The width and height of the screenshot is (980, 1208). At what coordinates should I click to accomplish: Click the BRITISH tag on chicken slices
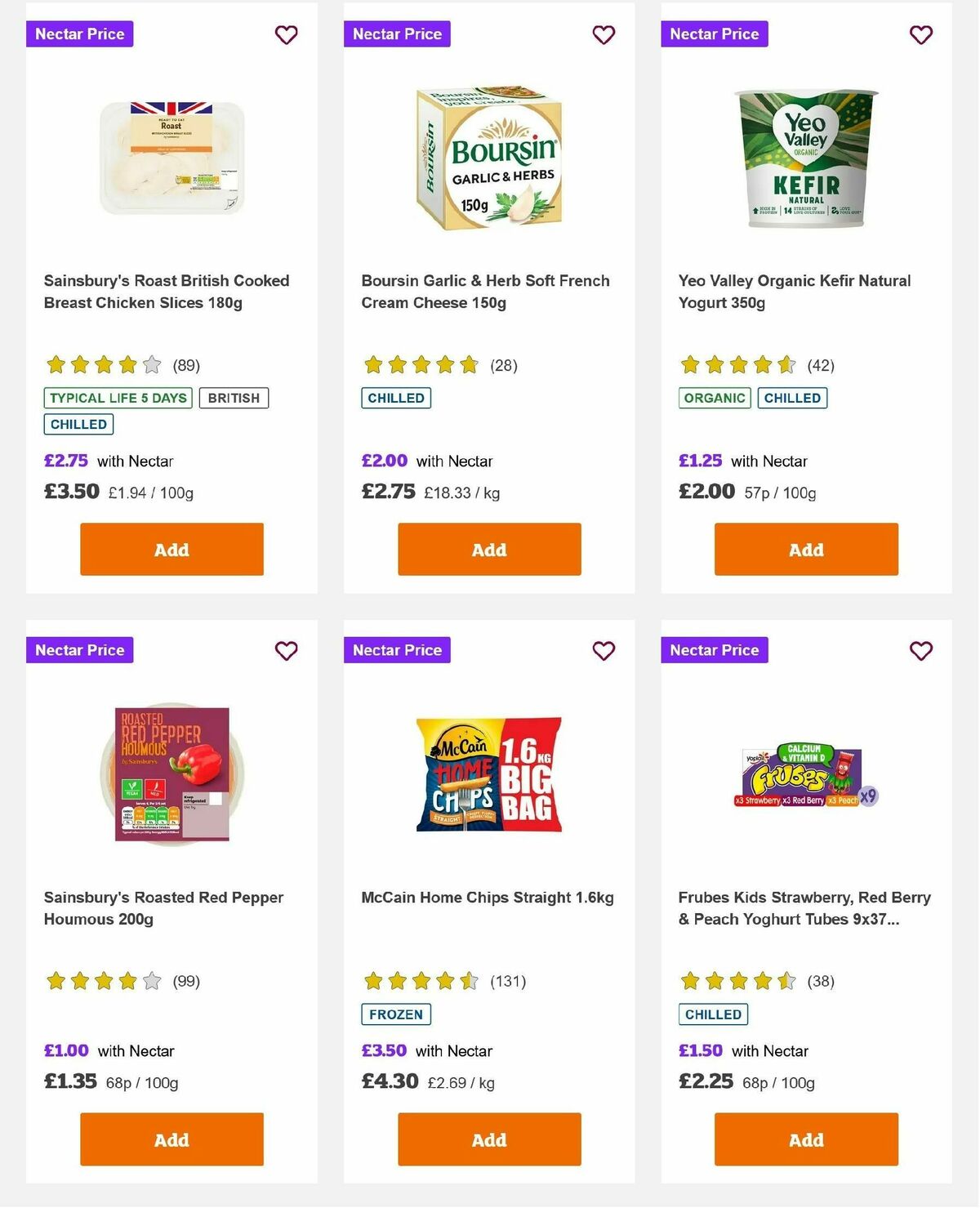point(234,398)
